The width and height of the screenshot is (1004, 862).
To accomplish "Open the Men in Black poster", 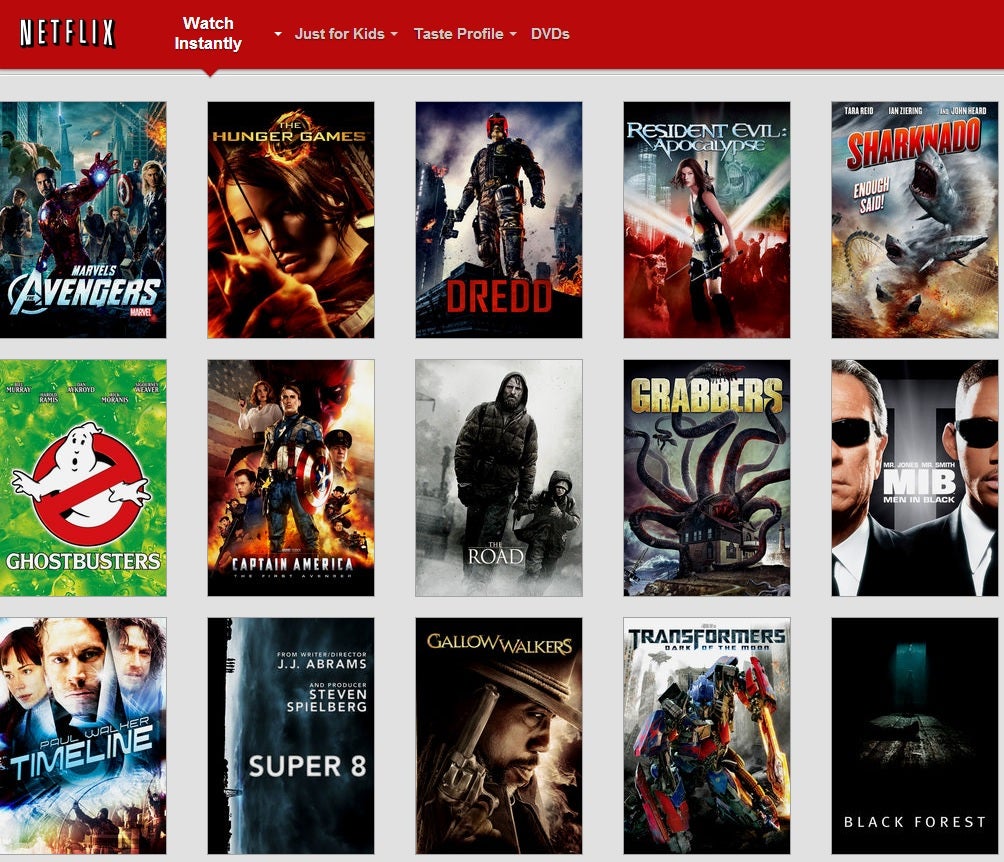I will (x=915, y=478).
